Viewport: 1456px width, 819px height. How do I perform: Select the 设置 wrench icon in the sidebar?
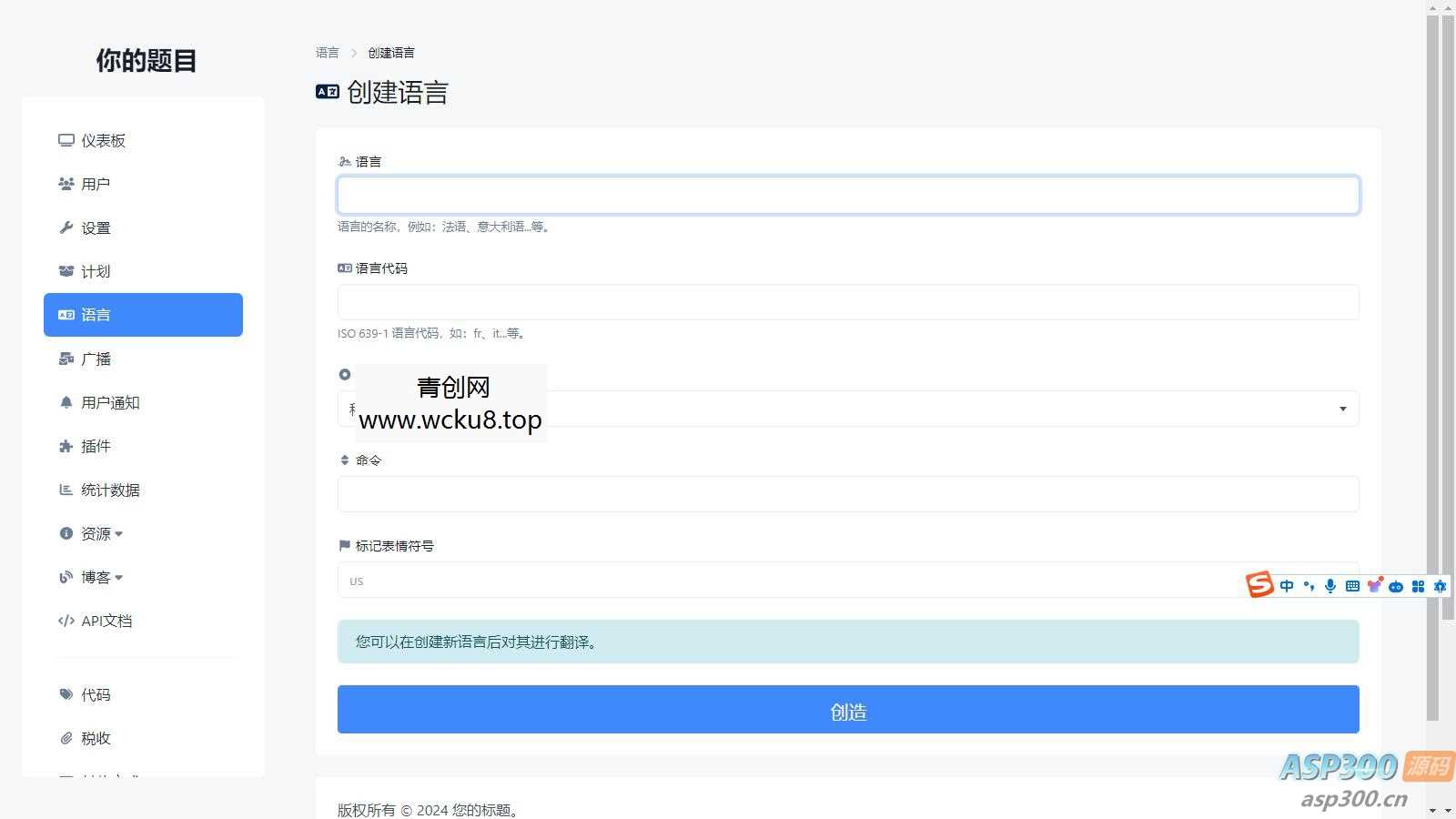pos(65,227)
